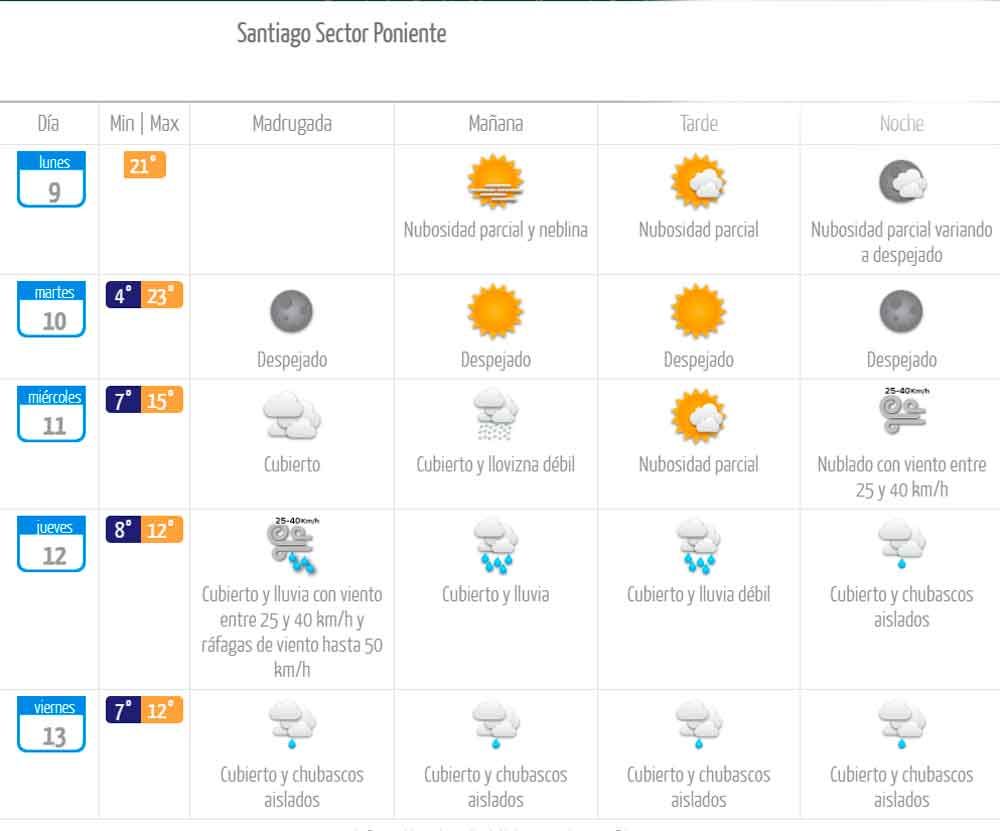Click Monday night moon with cloud icon
This screenshot has width=1000, height=831.
tap(902, 183)
